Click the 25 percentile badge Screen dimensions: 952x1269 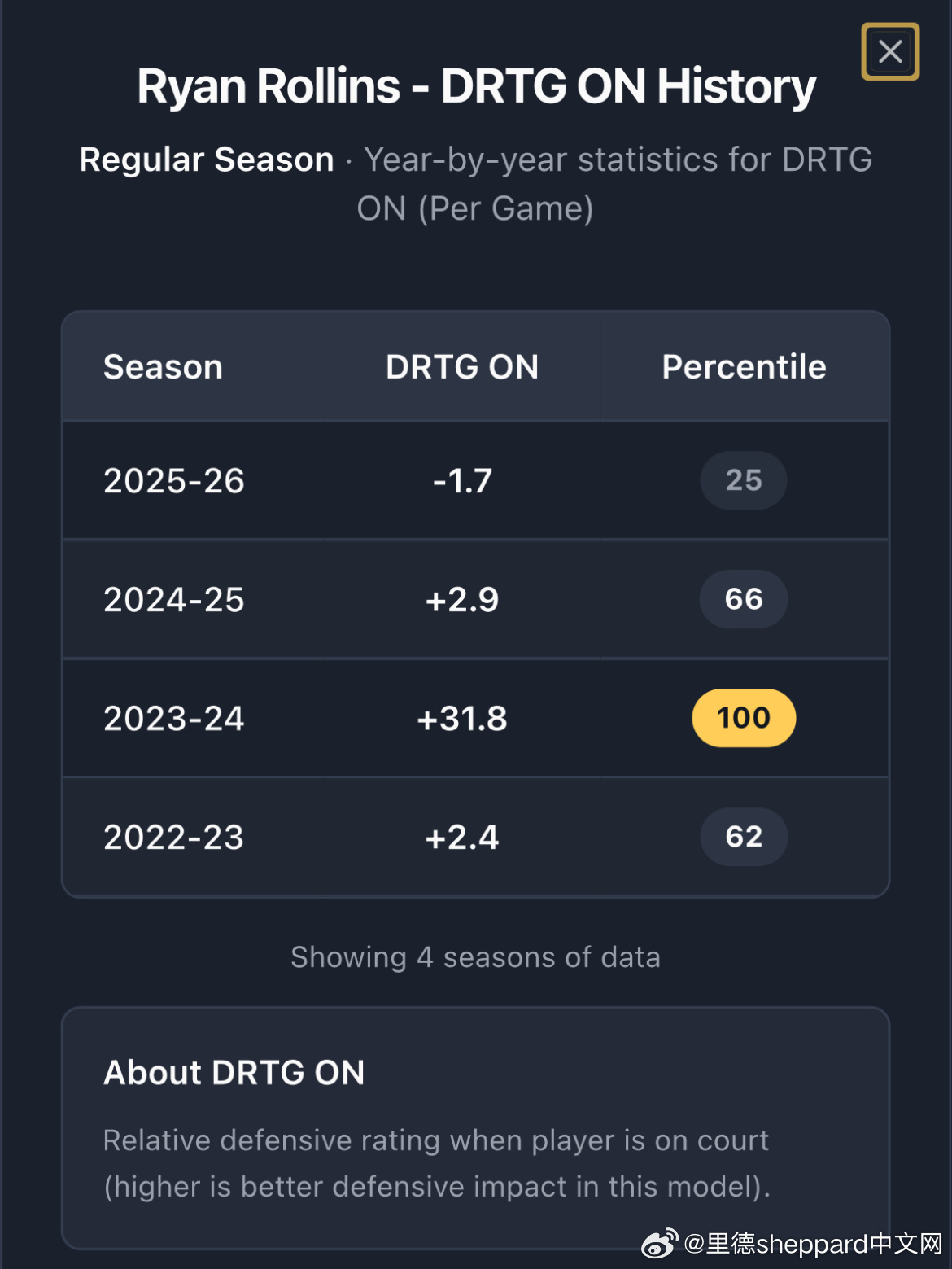744,480
